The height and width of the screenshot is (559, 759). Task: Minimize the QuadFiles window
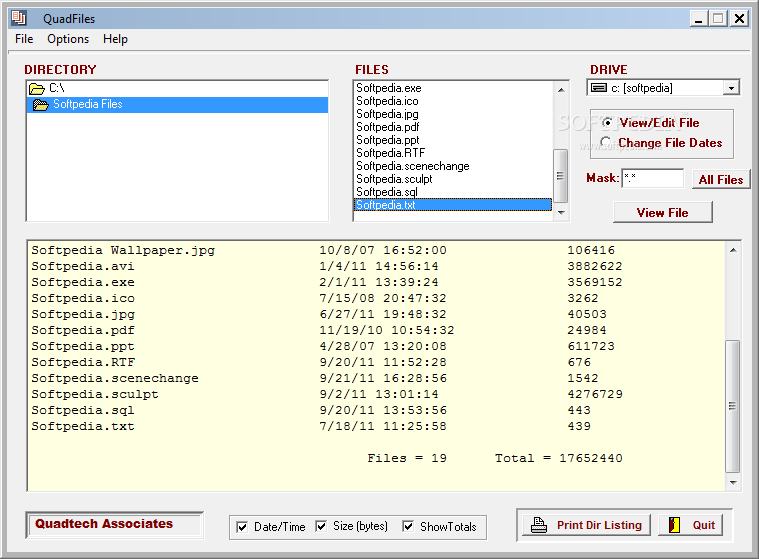pyautogui.click(x=698, y=19)
